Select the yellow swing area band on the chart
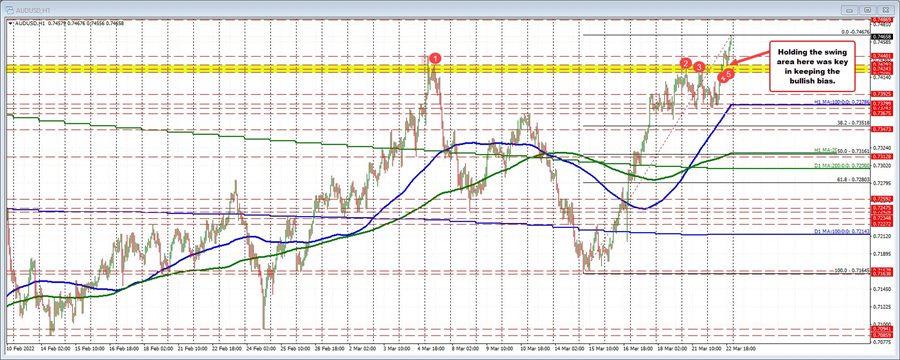 [439, 69]
